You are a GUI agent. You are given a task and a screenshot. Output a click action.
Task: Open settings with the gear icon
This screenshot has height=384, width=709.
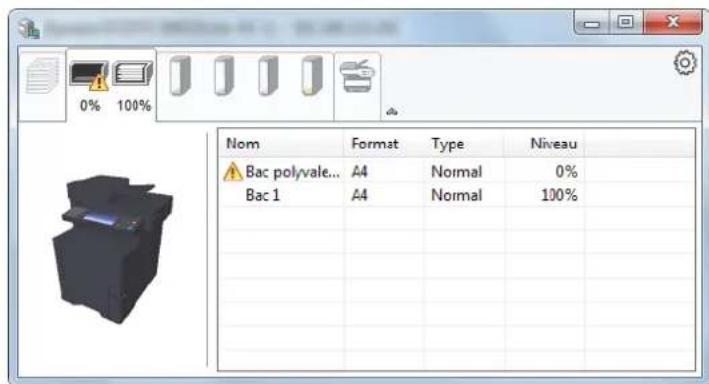pyautogui.click(x=685, y=63)
